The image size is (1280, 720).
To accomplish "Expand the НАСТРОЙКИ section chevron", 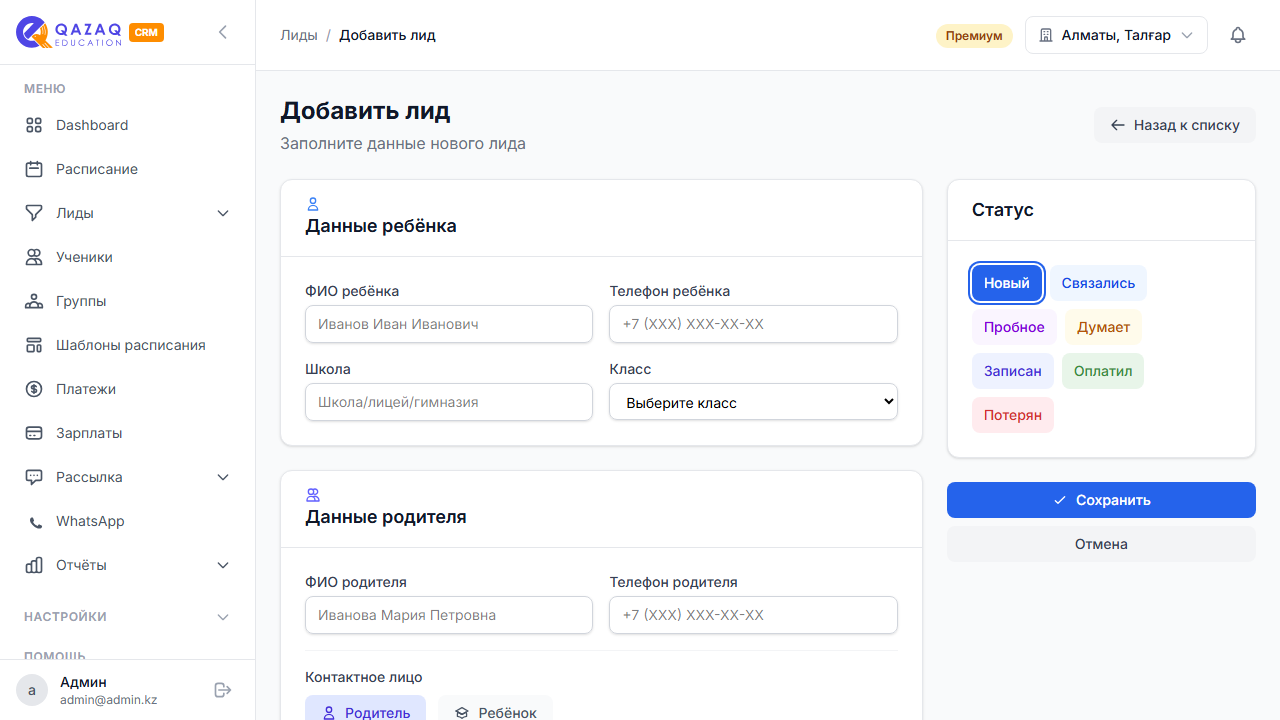I will (x=223, y=617).
